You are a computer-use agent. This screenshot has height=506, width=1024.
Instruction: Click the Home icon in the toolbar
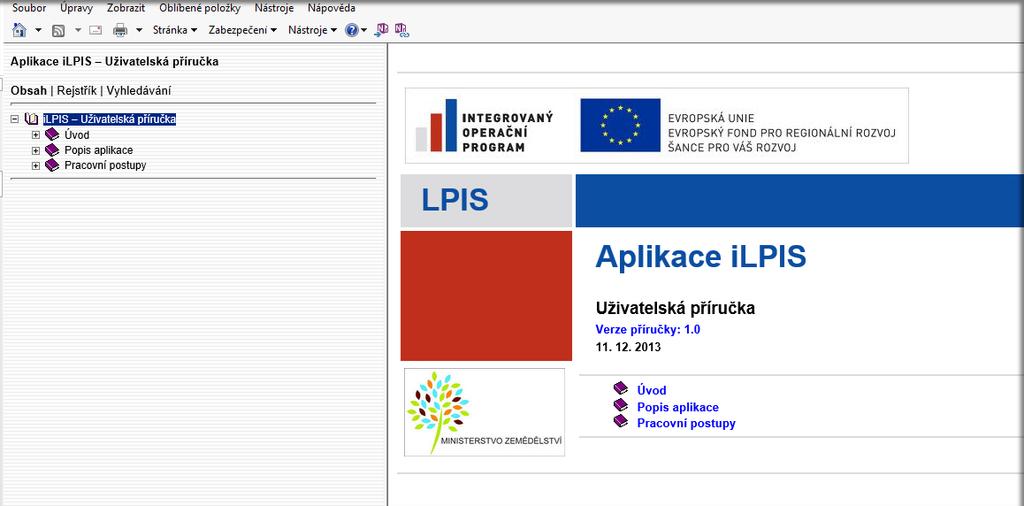click(20, 30)
